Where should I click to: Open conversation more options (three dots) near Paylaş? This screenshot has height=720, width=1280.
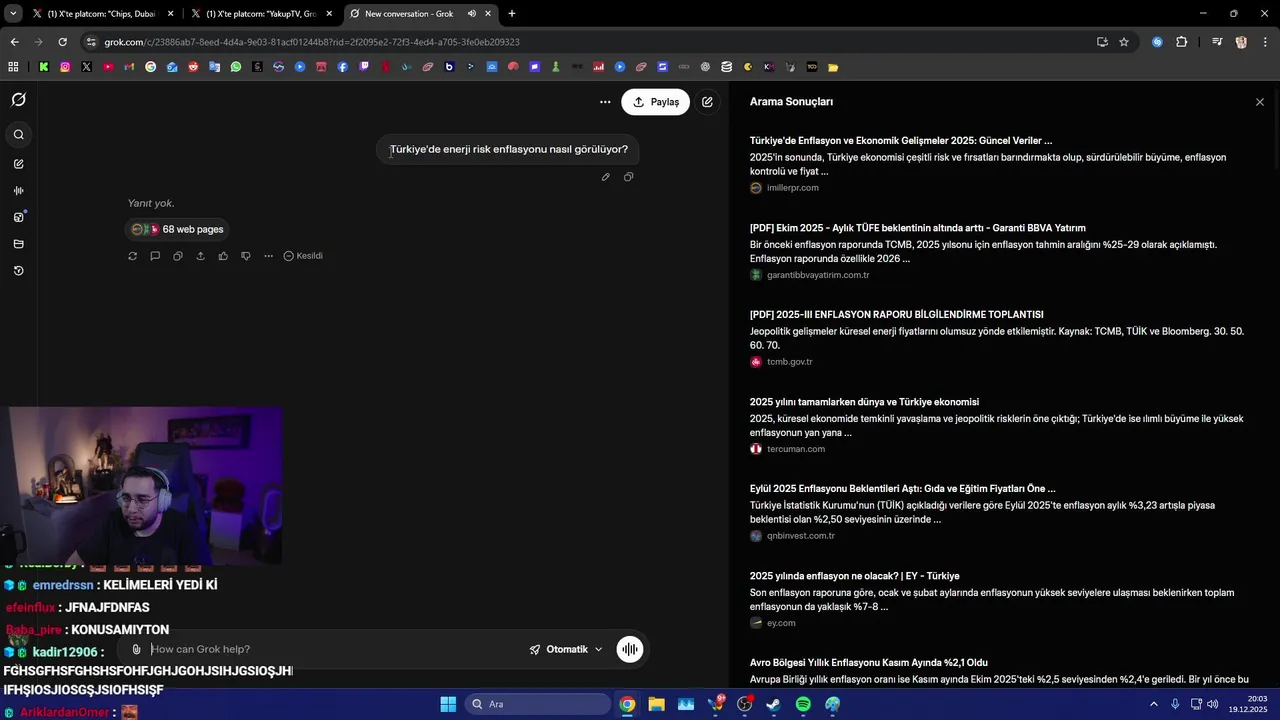coord(605,102)
